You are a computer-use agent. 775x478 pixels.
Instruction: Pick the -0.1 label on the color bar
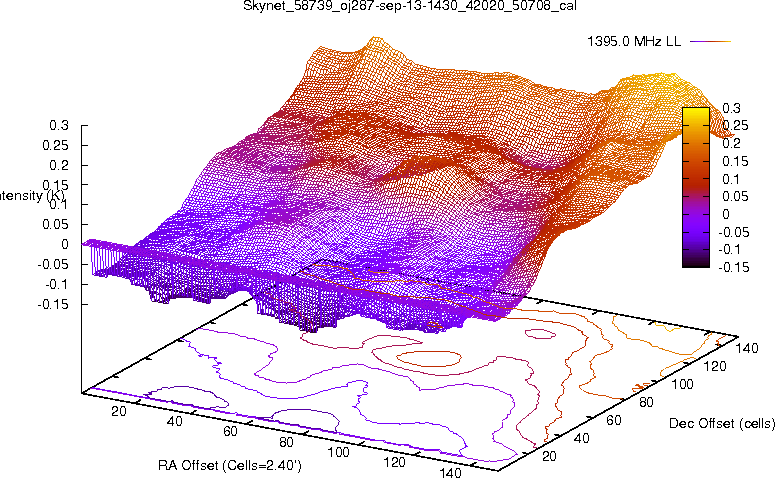pyautogui.click(x=730, y=249)
